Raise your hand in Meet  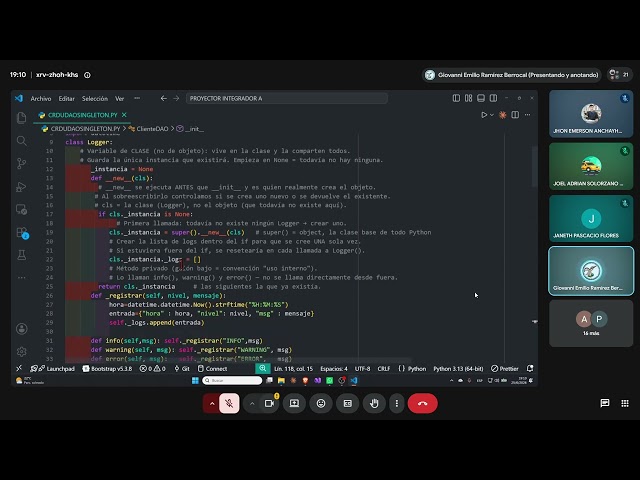point(374,403)
